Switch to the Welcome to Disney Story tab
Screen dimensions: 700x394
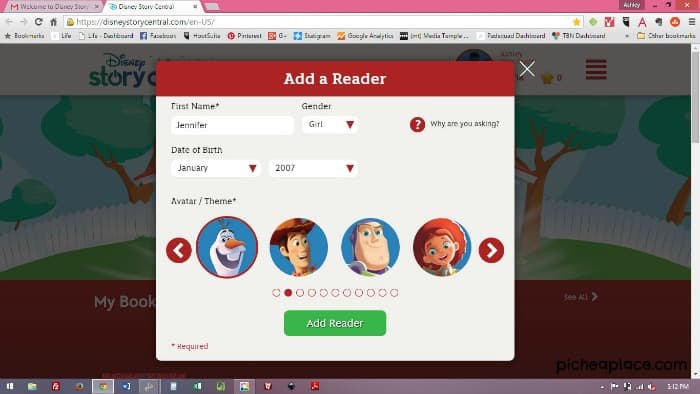click(x=54, y=7)
